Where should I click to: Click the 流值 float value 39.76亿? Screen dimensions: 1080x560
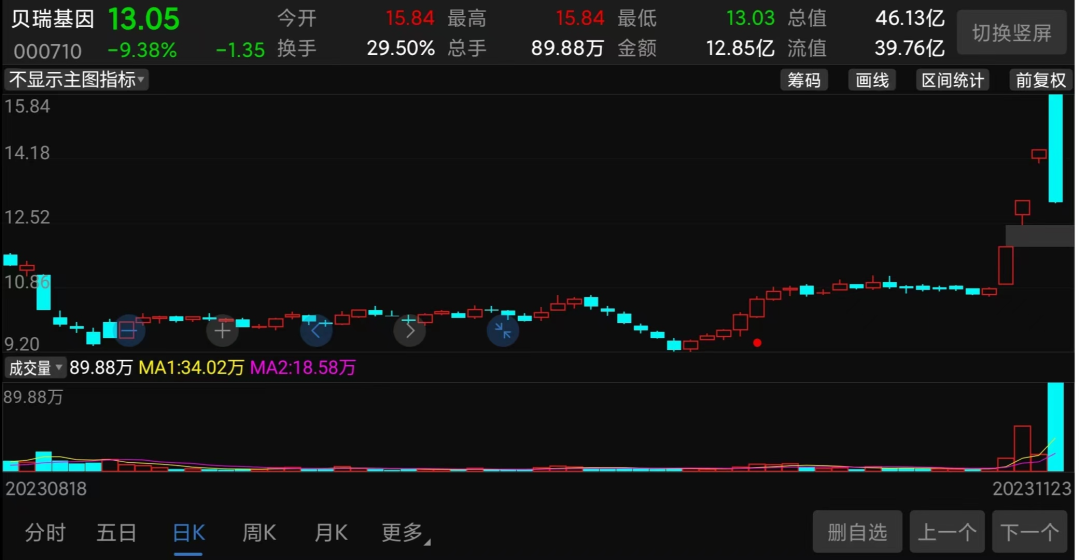point(910,48)
